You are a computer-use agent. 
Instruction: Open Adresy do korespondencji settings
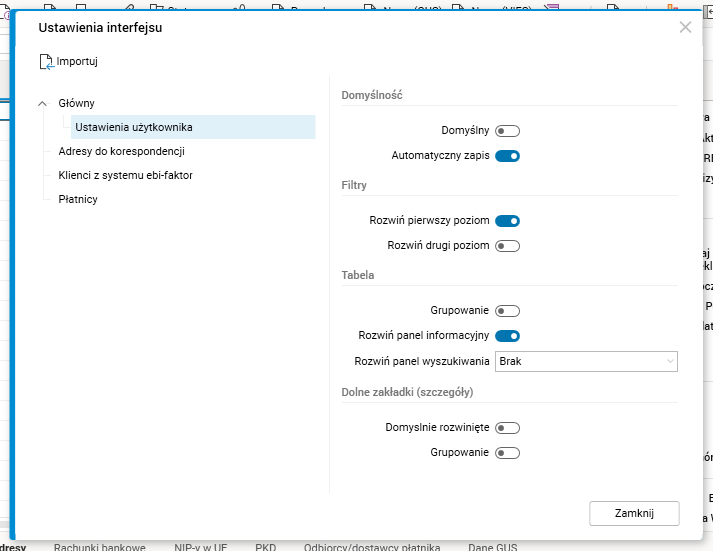click(121, 151)
